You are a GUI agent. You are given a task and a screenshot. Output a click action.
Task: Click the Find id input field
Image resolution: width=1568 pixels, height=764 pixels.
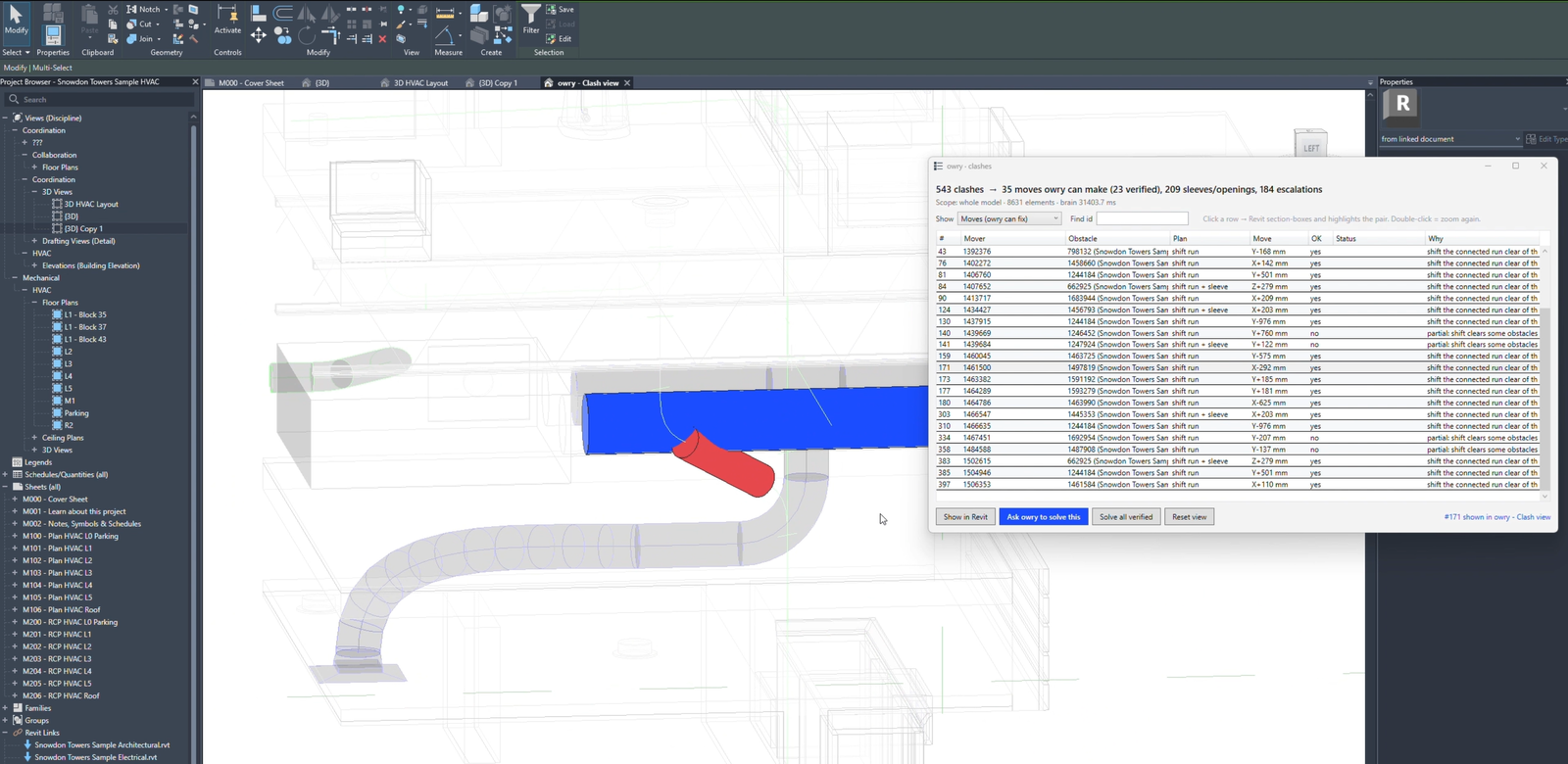1143,218
